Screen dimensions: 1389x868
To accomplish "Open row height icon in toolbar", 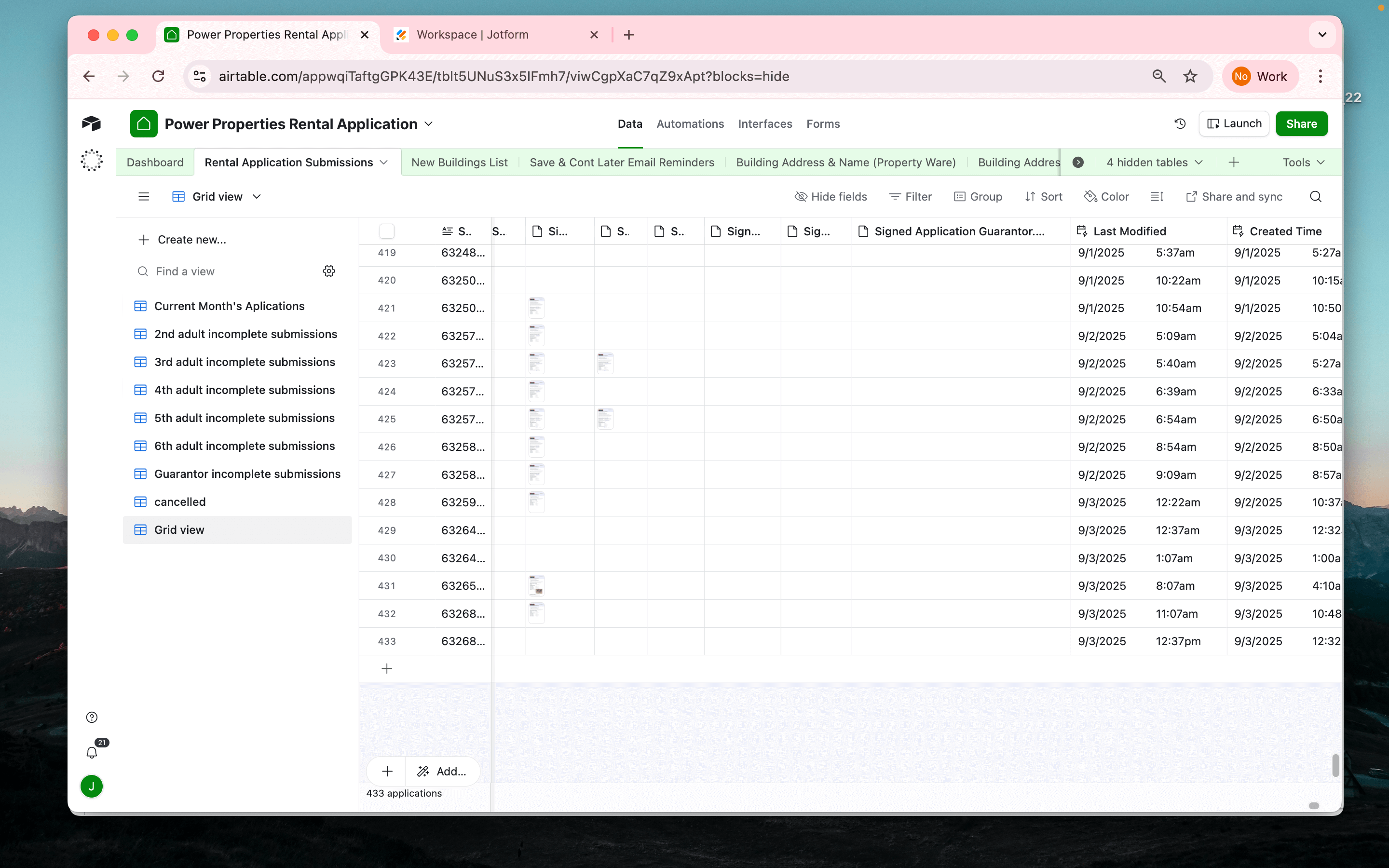I will 1157,196.
